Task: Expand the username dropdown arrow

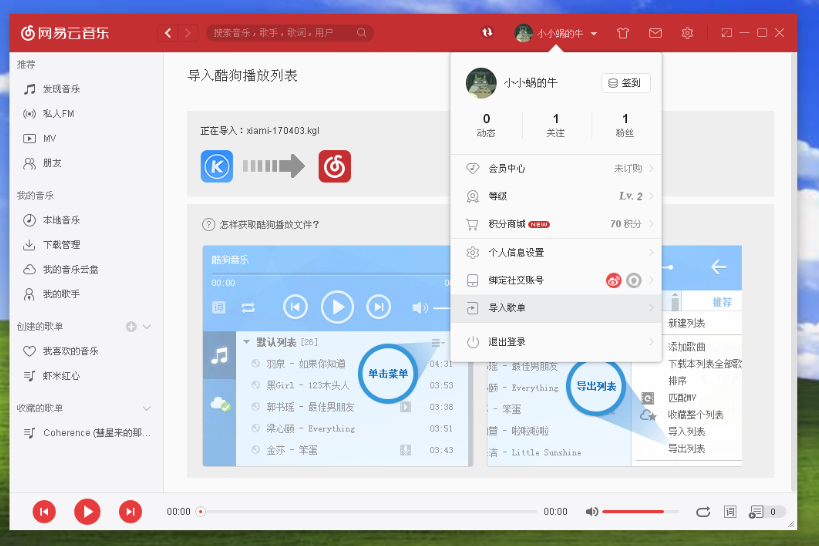Action: pyautogui.click(x=594, y=33)
